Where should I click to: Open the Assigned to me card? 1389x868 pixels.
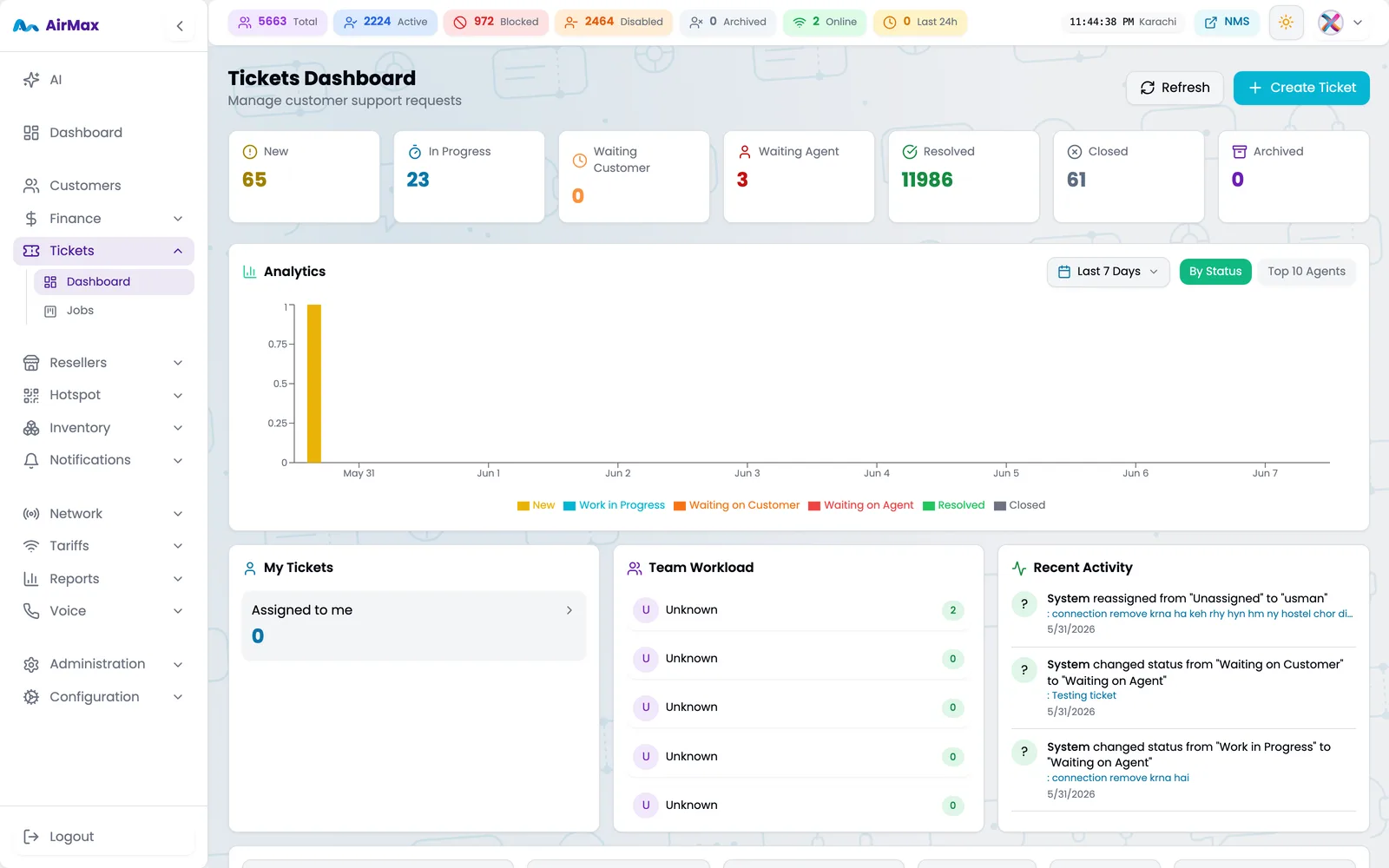click(413, 626)
